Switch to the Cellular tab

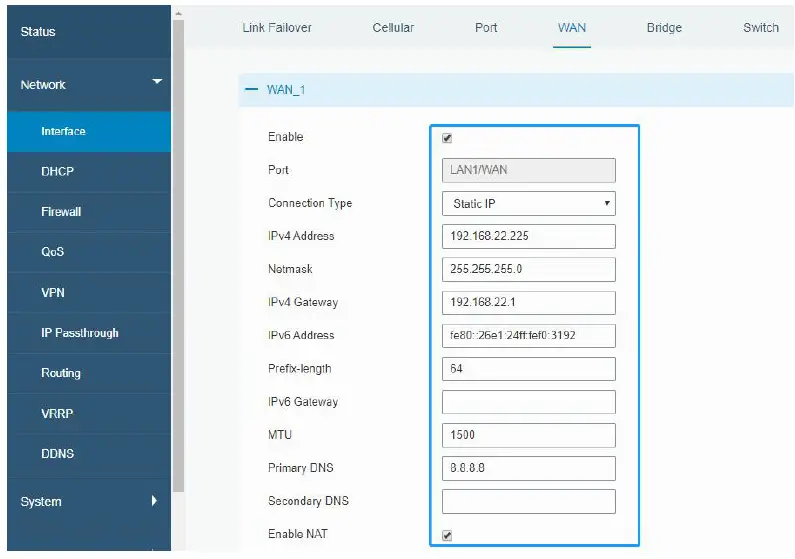(x=393, y=28)
